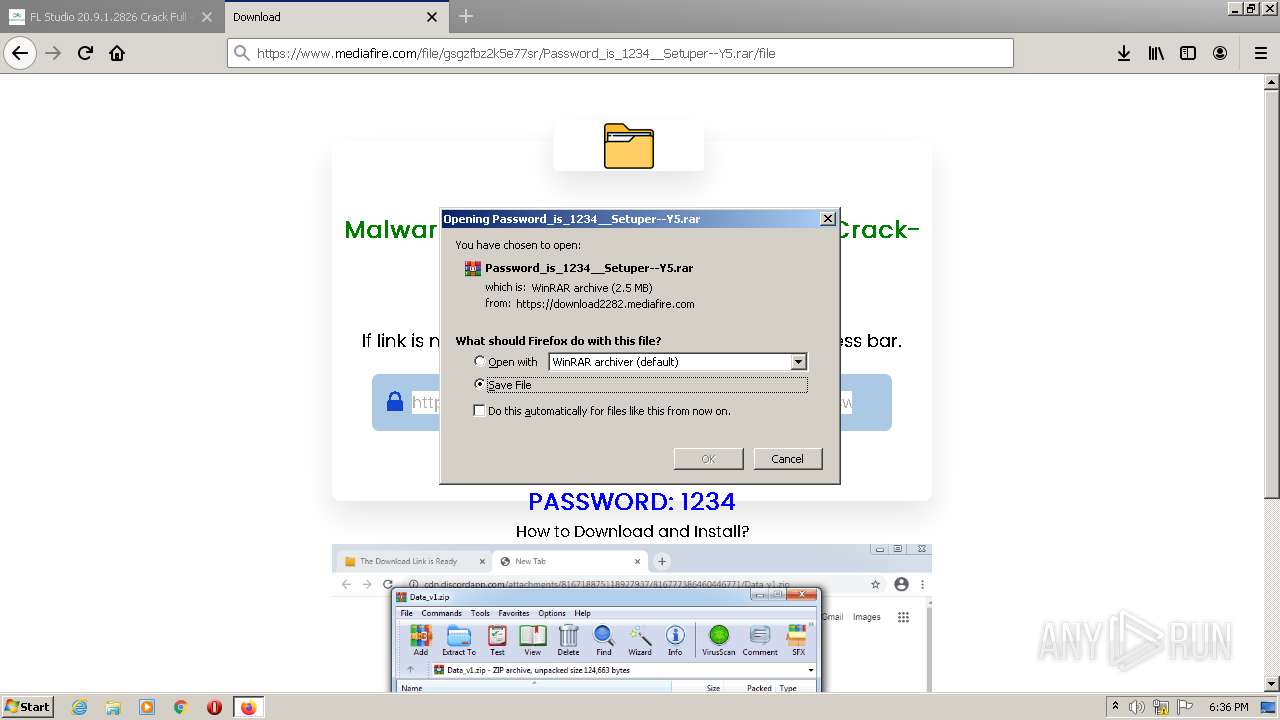The width and height of the screenshot is (1280, 720).
Task: Close the FL Studio Crack tab
Action: 207,16
